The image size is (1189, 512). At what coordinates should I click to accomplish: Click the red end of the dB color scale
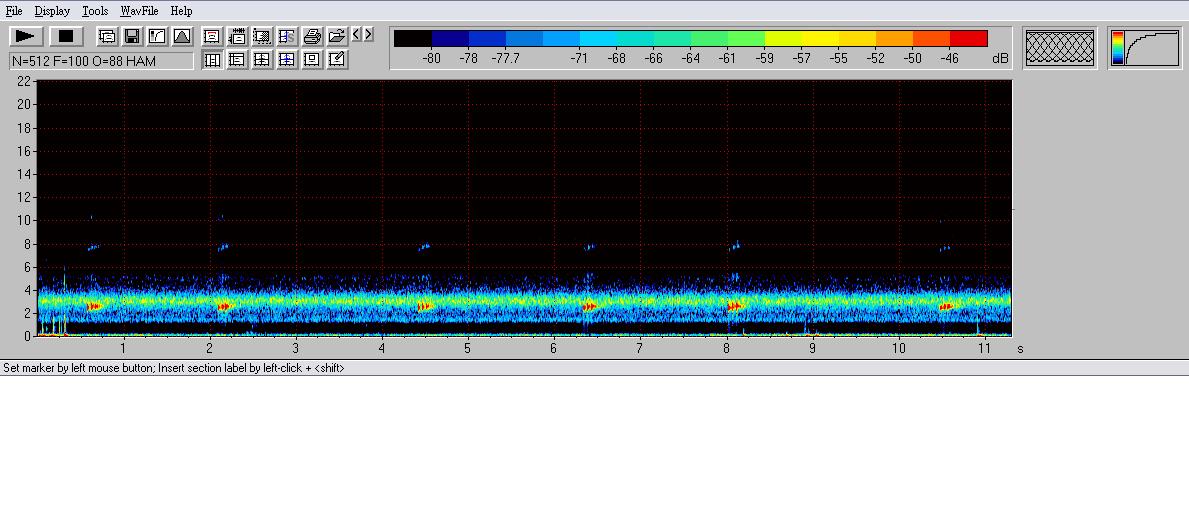coord(968,38)
